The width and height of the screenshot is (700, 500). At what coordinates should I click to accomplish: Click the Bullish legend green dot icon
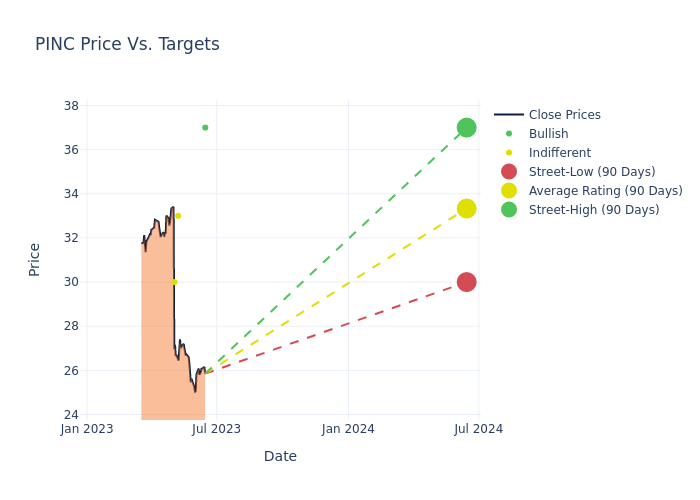click(x=509, y=134)
